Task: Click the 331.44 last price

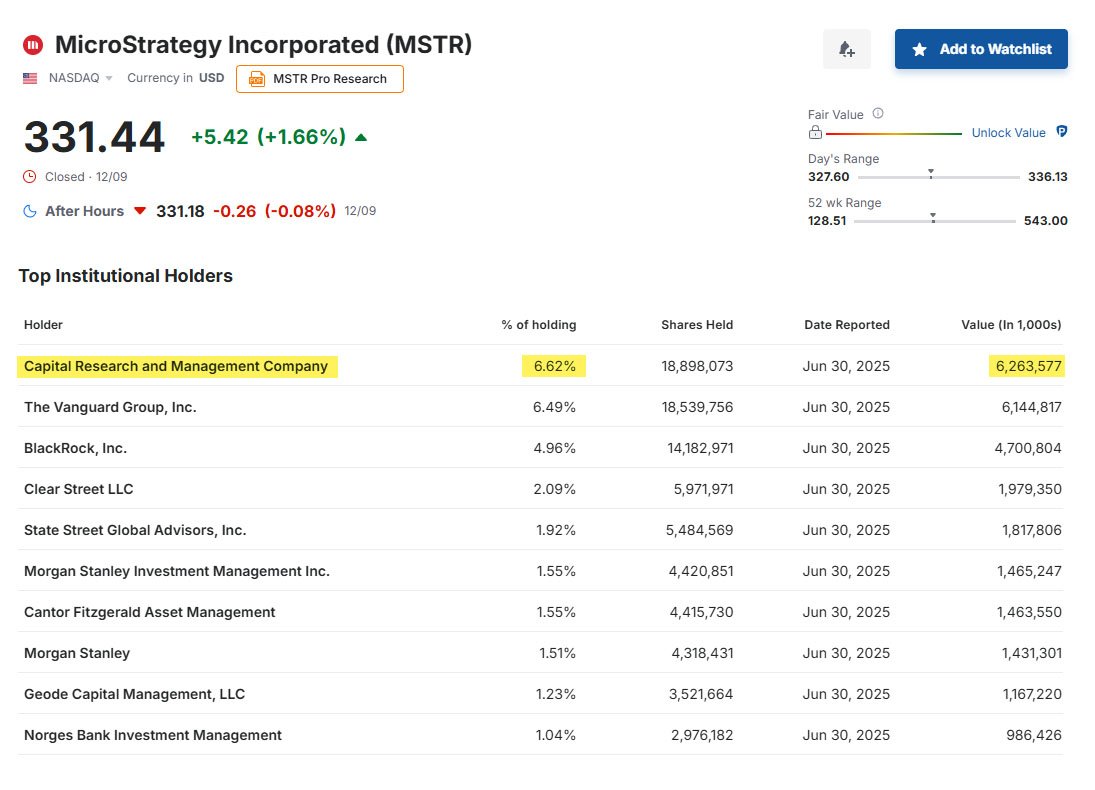Action: coord(94,137)
